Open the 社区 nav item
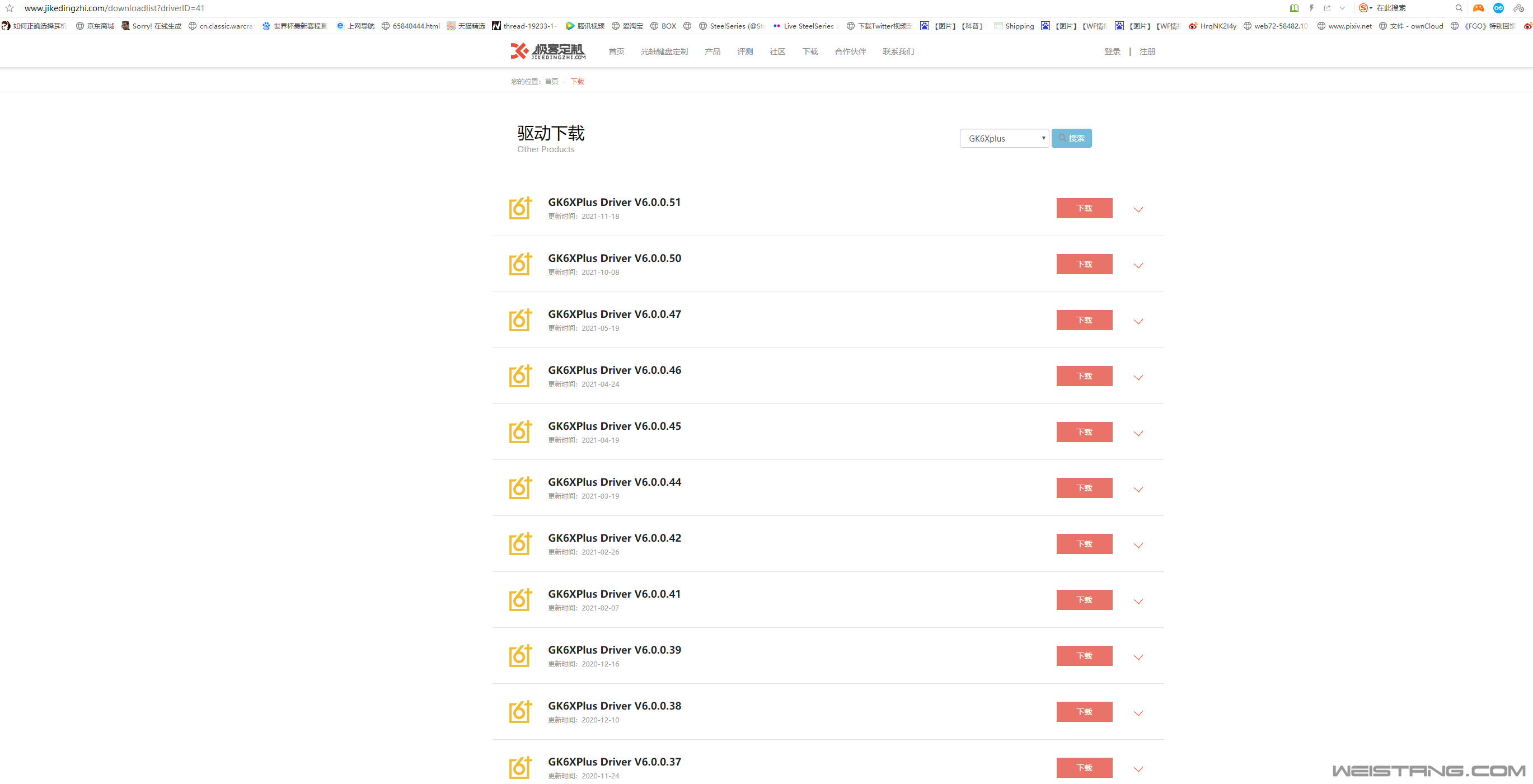The width and height of the screenshot is (1533, 784). [777, 51]
